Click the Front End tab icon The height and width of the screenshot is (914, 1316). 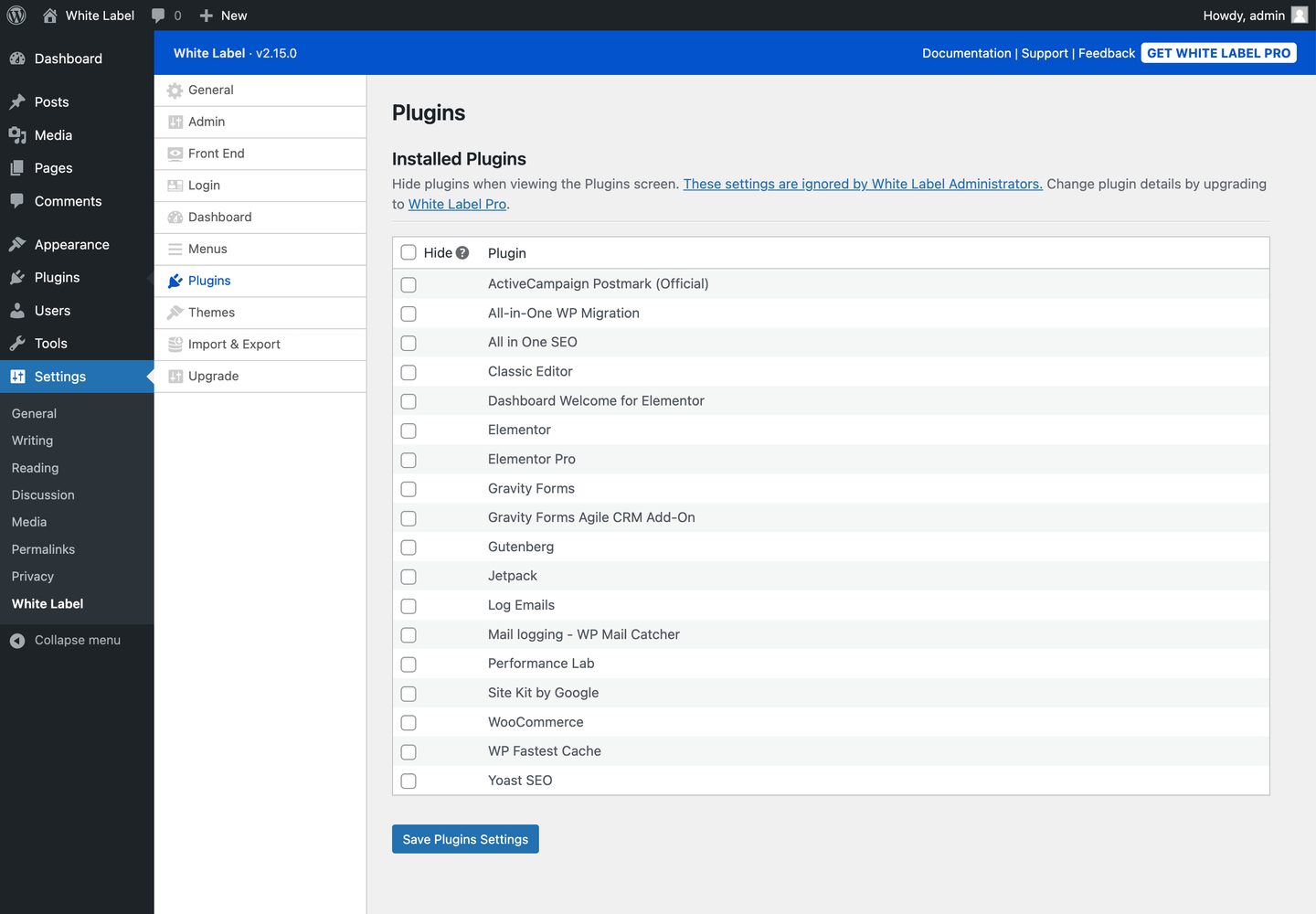pos(175,154)
